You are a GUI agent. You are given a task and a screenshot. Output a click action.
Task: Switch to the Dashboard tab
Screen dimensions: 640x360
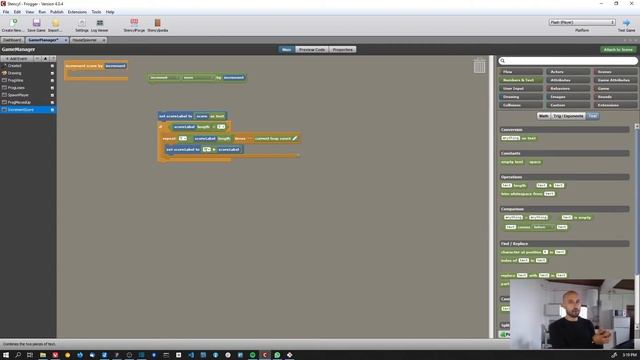(x=12, y=40)
